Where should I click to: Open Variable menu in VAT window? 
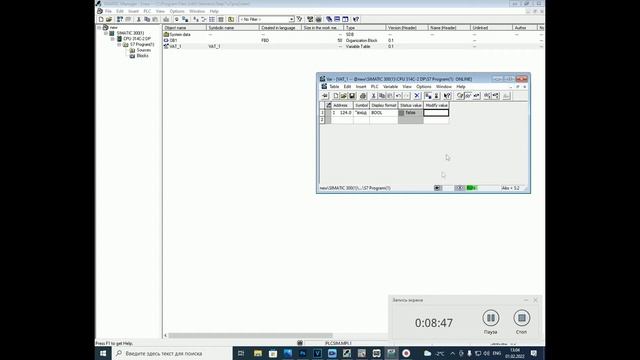pyautogui.click(x=390, y=87)
